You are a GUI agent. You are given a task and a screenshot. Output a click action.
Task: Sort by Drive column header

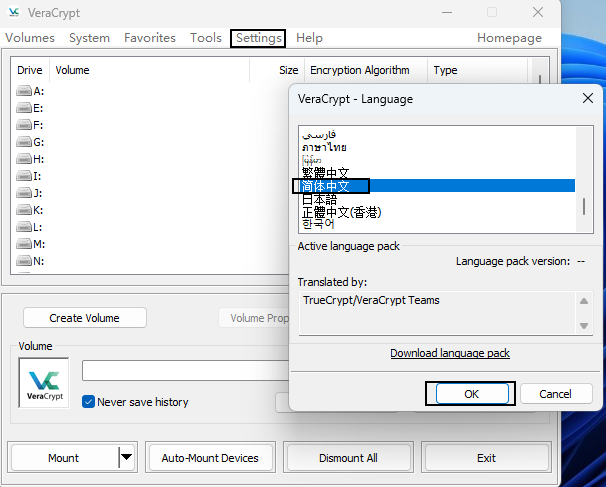[30, 70]
